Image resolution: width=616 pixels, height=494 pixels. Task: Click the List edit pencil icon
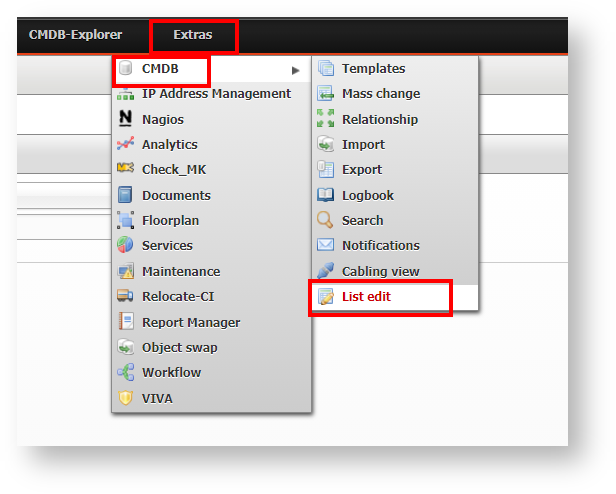pyautogui.click(x=326, y=296)
